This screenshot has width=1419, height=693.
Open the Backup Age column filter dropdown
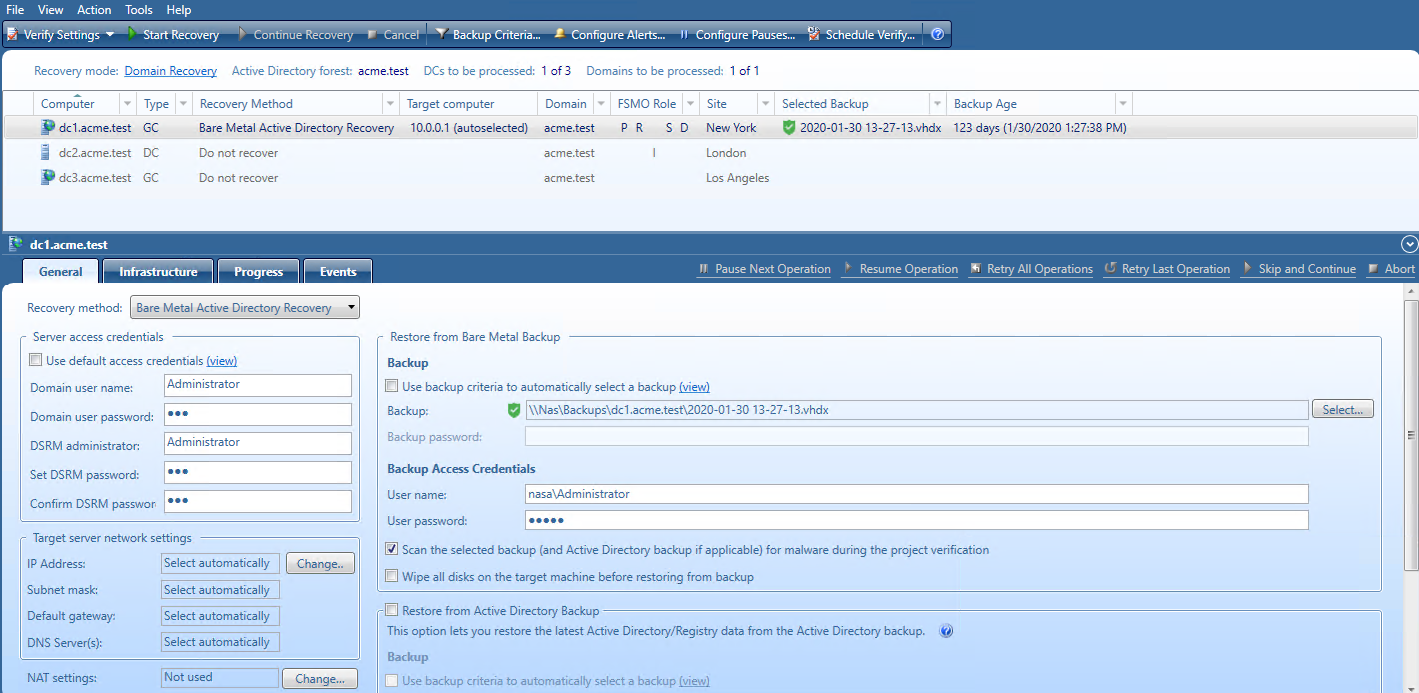pyautogui.click(x=1123, y=104)
